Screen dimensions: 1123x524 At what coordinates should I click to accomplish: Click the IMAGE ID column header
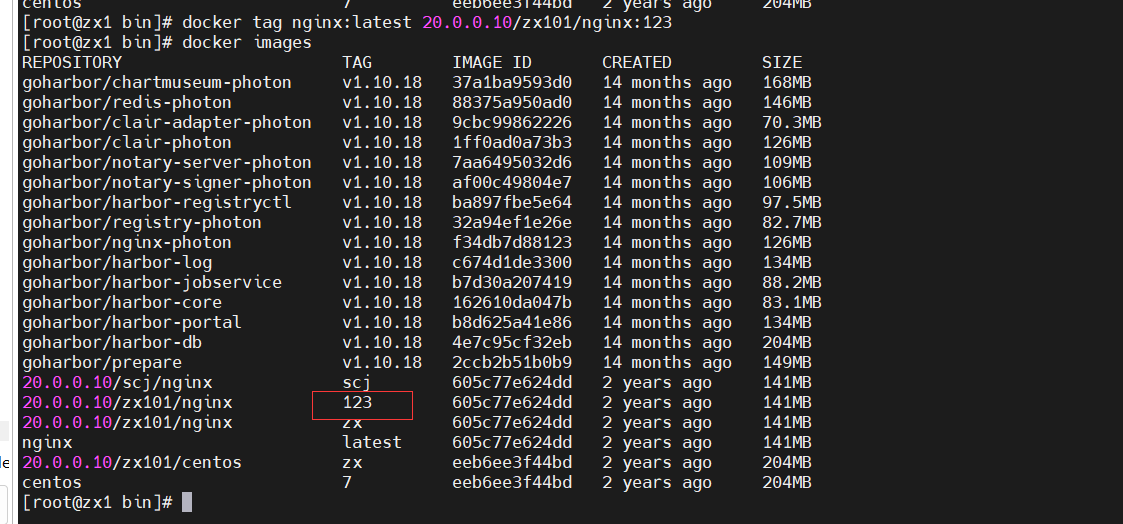point(492,62)
